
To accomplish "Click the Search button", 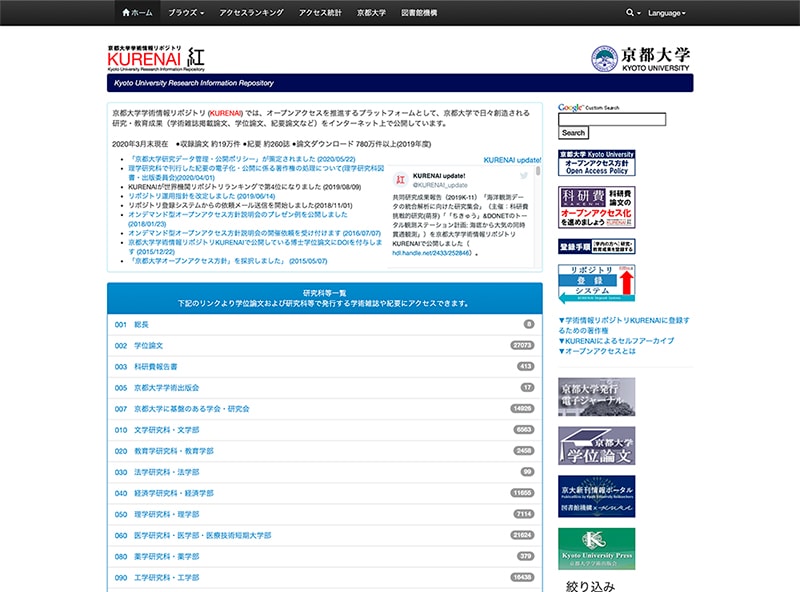I will pyautogui.click(x=573, y=133).
